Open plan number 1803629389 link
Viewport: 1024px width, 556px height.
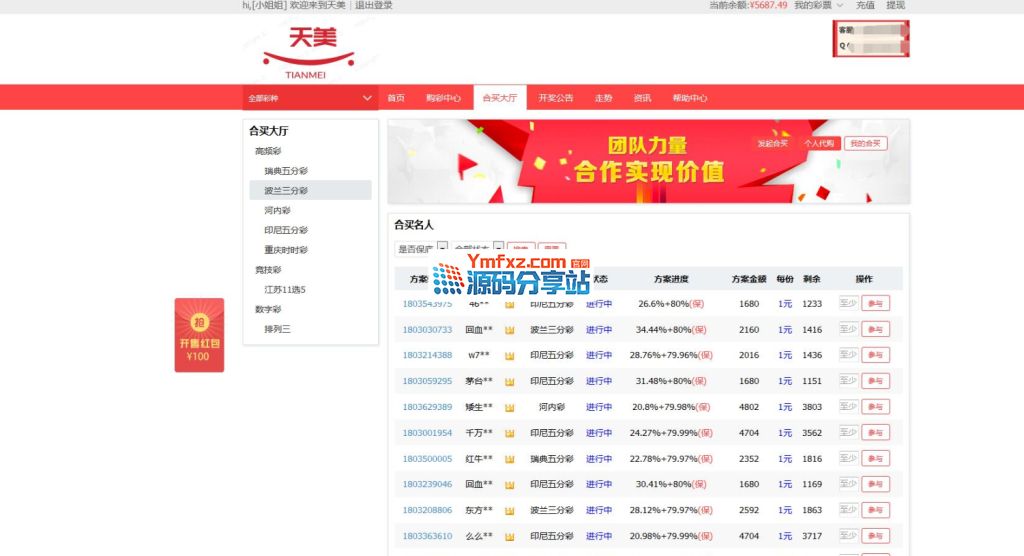coord(427,408)
